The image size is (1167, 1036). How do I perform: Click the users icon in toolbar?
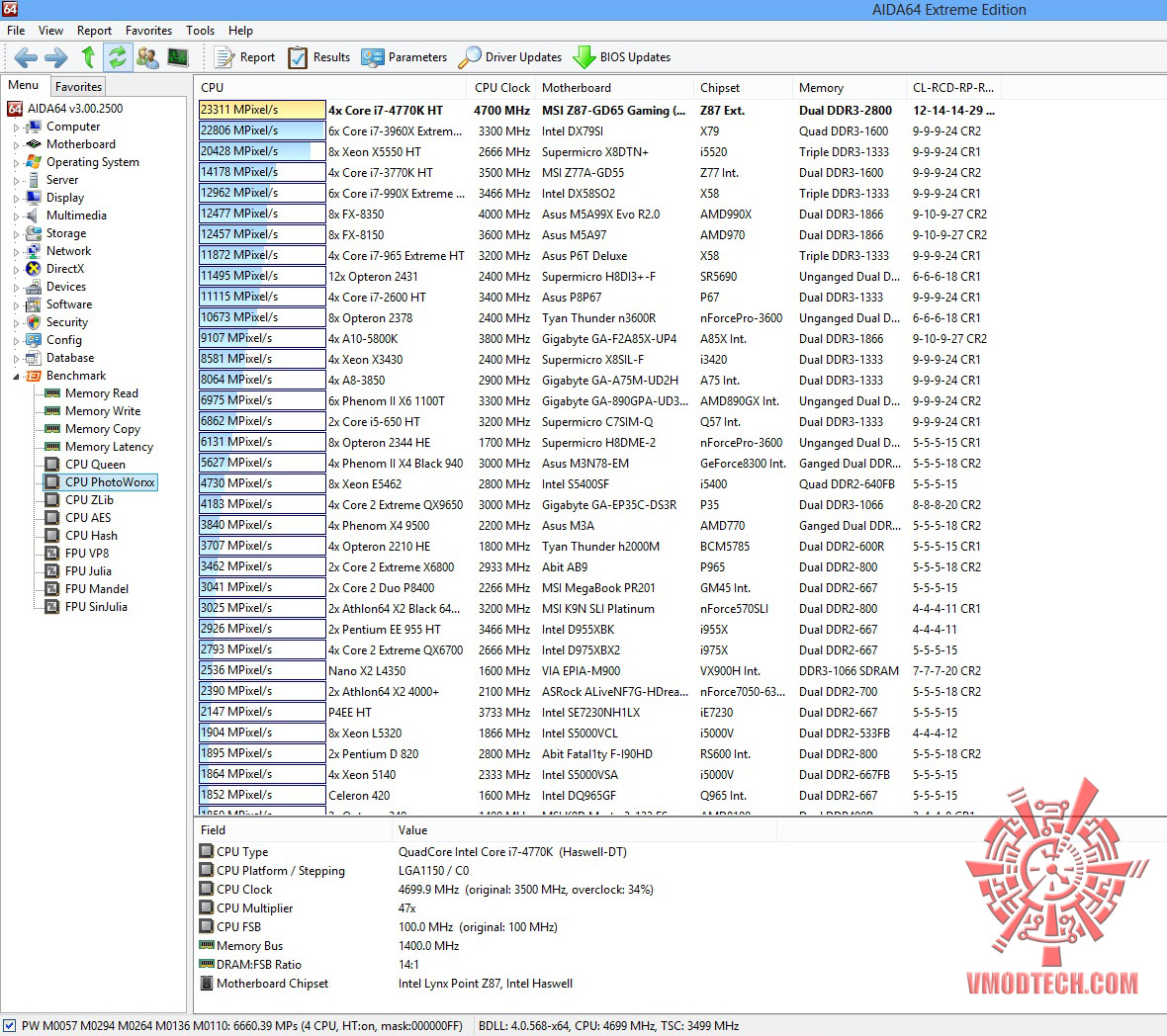147,57
